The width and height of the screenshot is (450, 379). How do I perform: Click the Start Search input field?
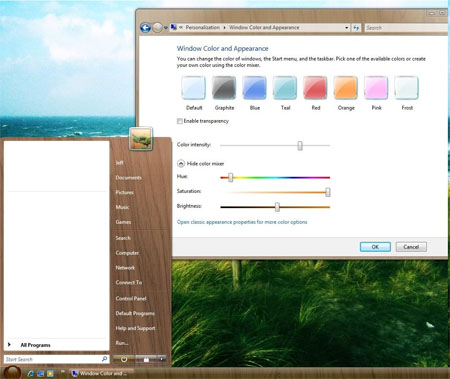tap(53, 359)
